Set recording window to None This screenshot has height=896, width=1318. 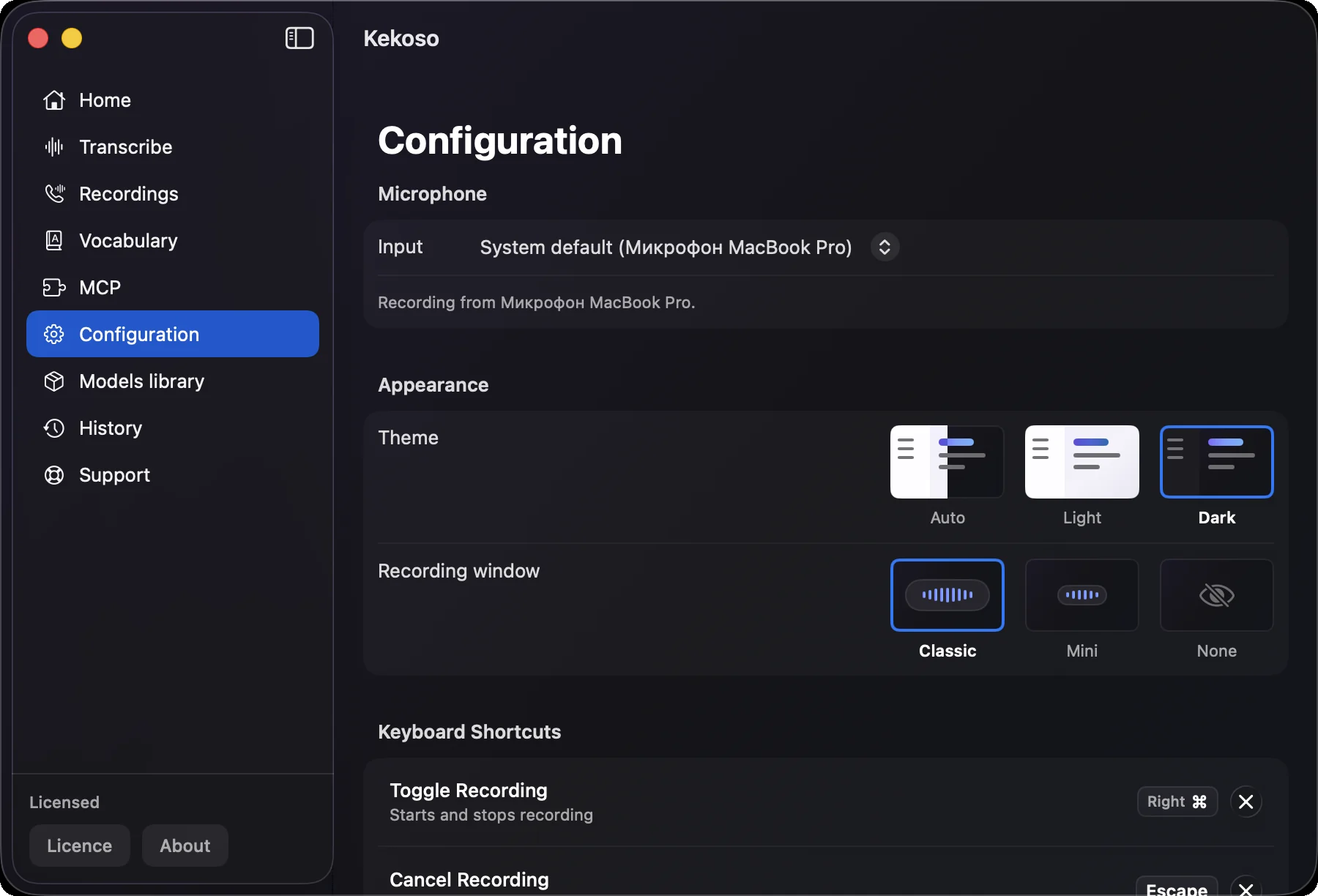click(1216, 595)
